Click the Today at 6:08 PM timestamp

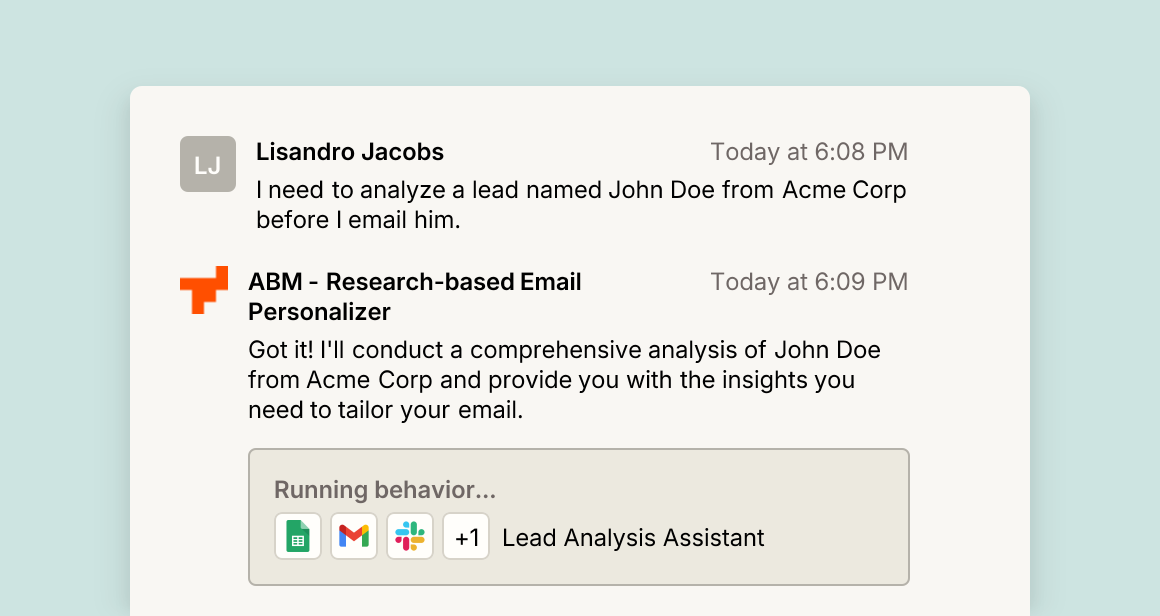point(809,152)
